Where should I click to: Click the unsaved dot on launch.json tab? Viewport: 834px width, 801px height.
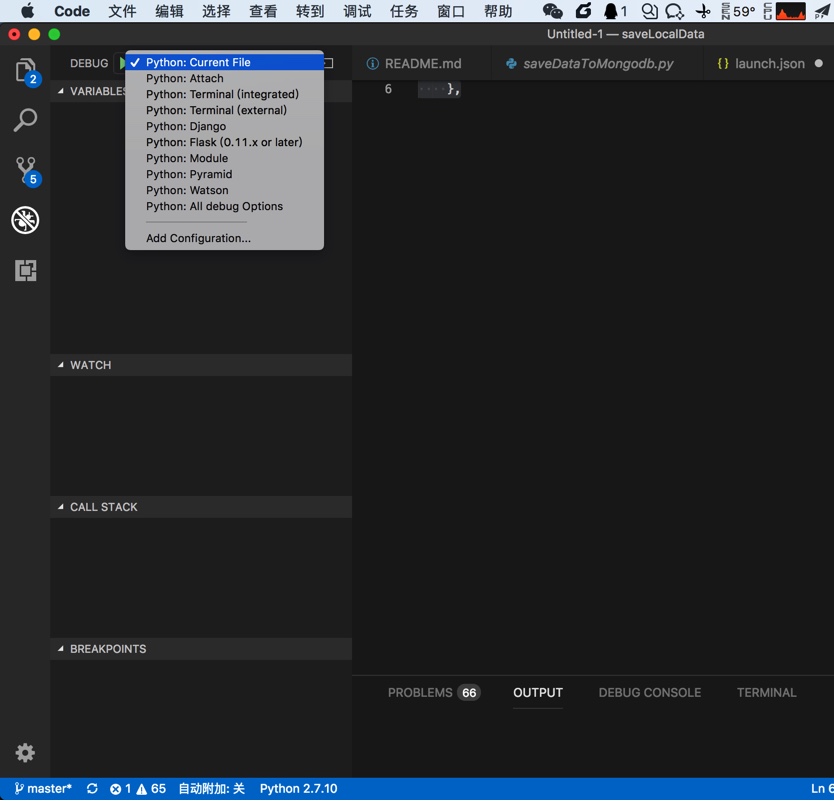819,63
